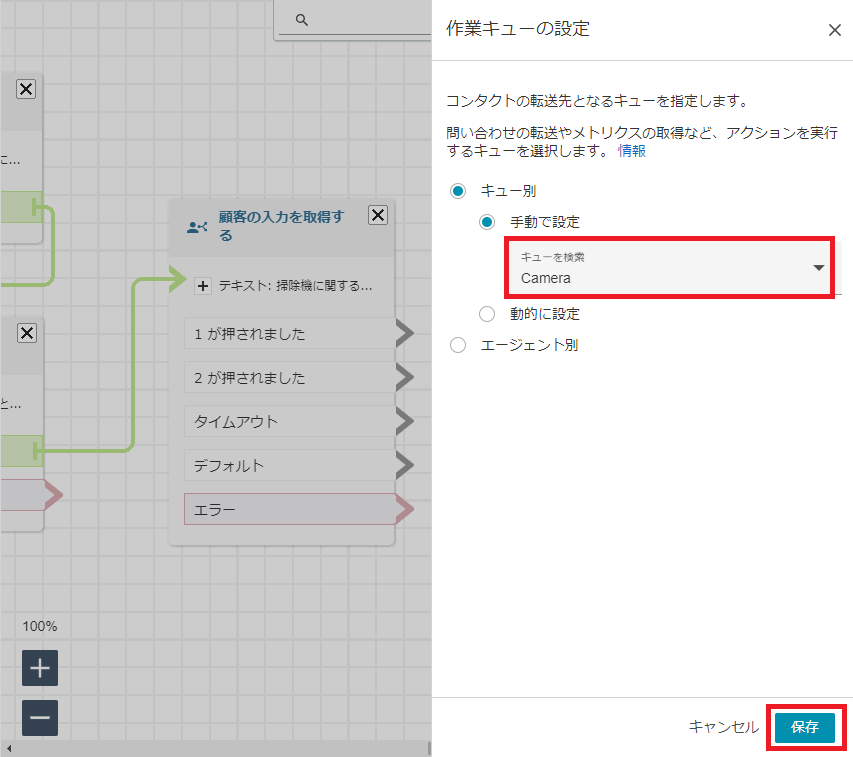This screenshot has width=853, height=757.
Task: Click the キャンセル button
Action: coord(724,727)
